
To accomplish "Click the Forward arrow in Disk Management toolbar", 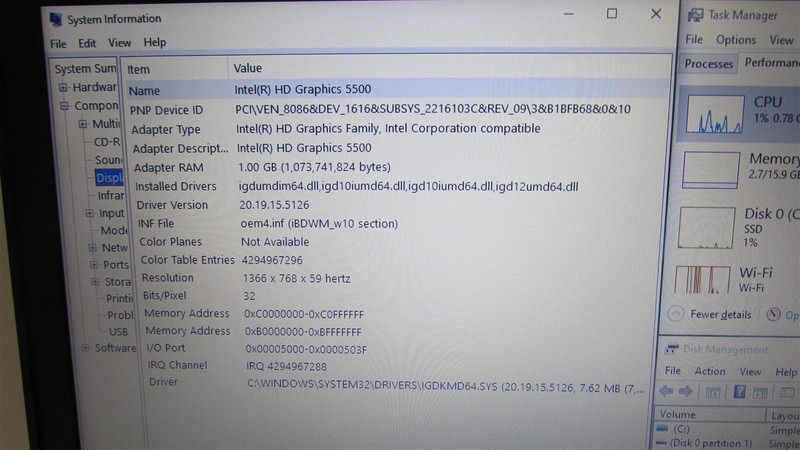I will coord(686,391).
